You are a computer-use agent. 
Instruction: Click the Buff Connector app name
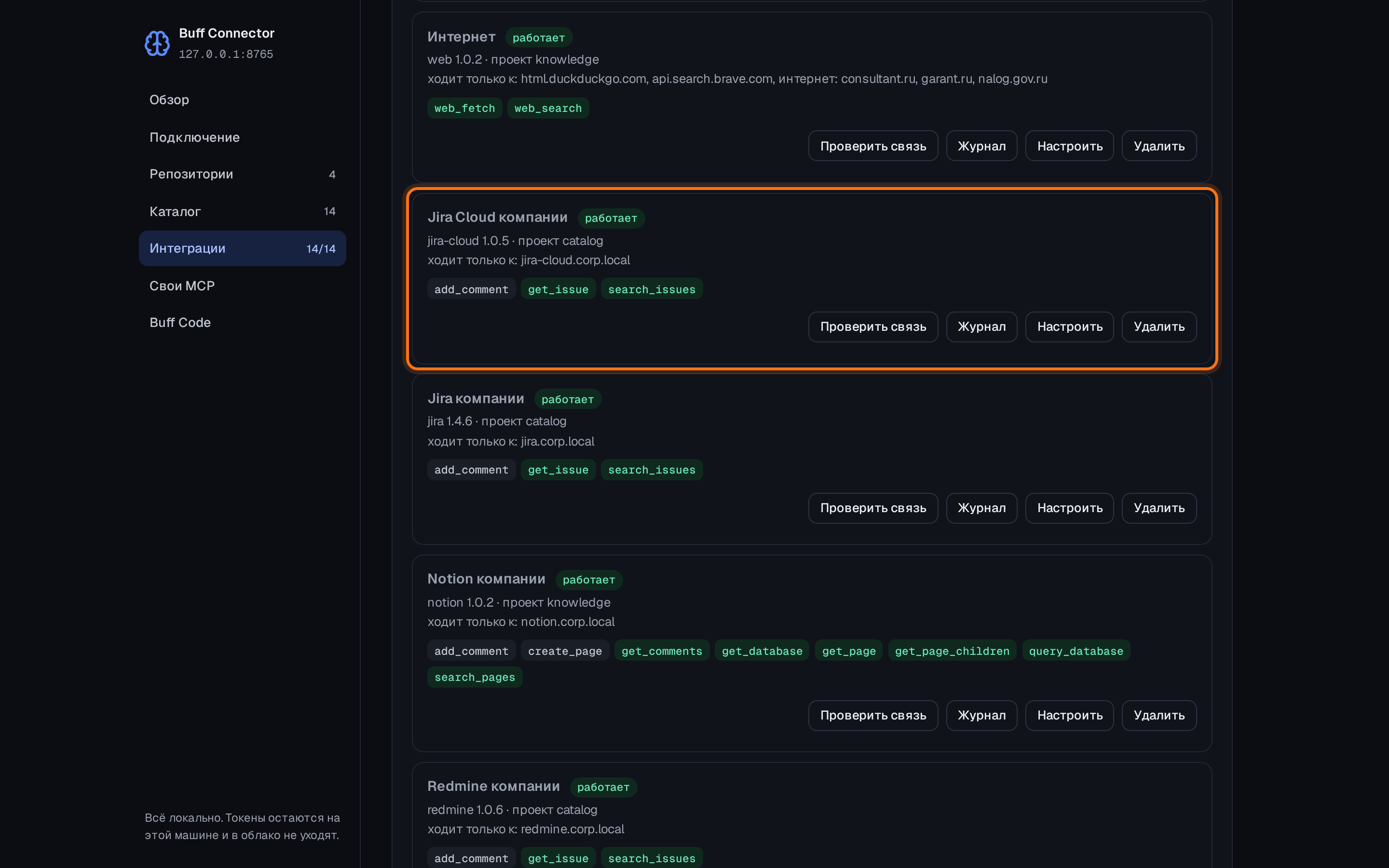(x=227, y=33)
